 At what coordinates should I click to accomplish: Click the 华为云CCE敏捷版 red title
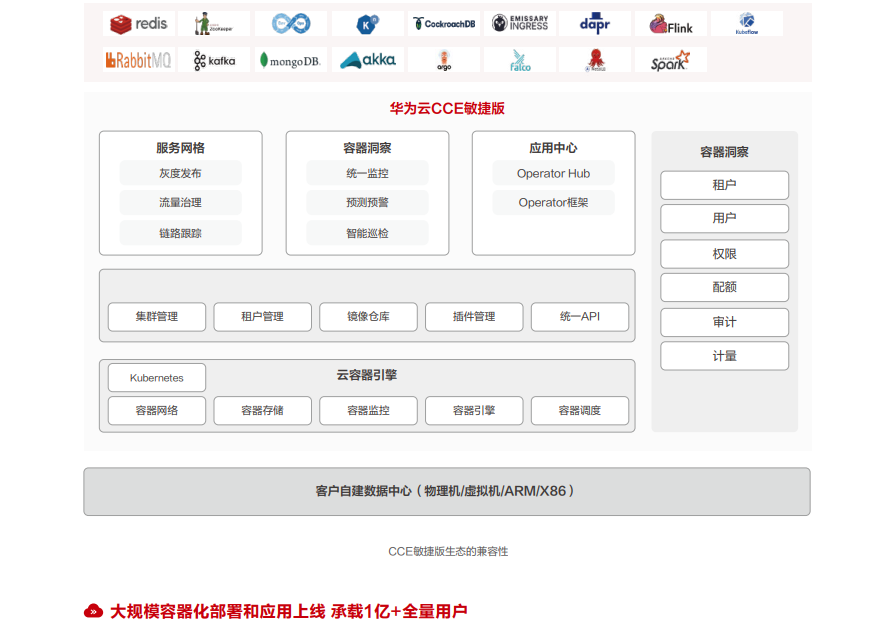tap(447, 108)
